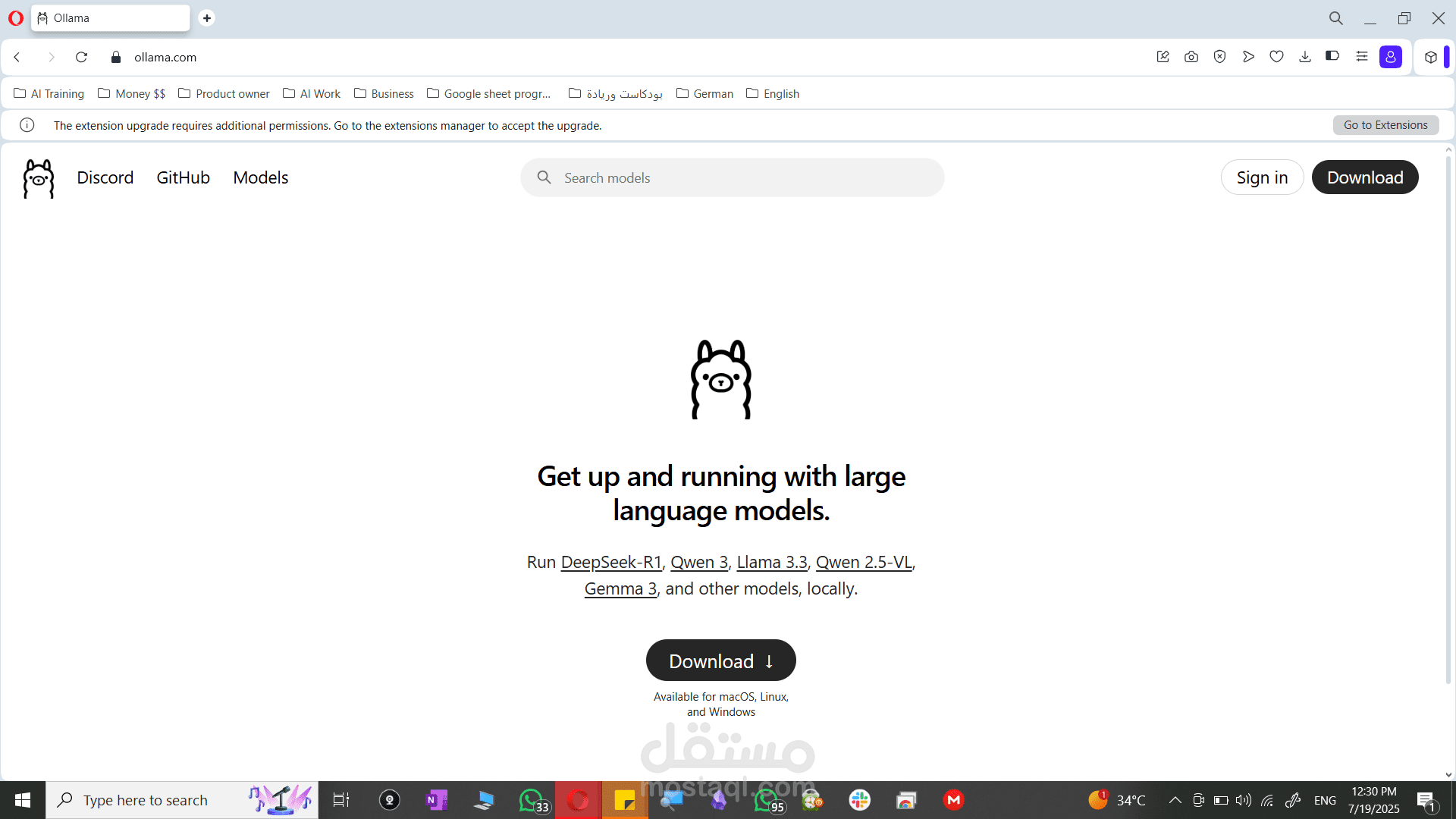Open the battery saver icon

click(1332, 56)
